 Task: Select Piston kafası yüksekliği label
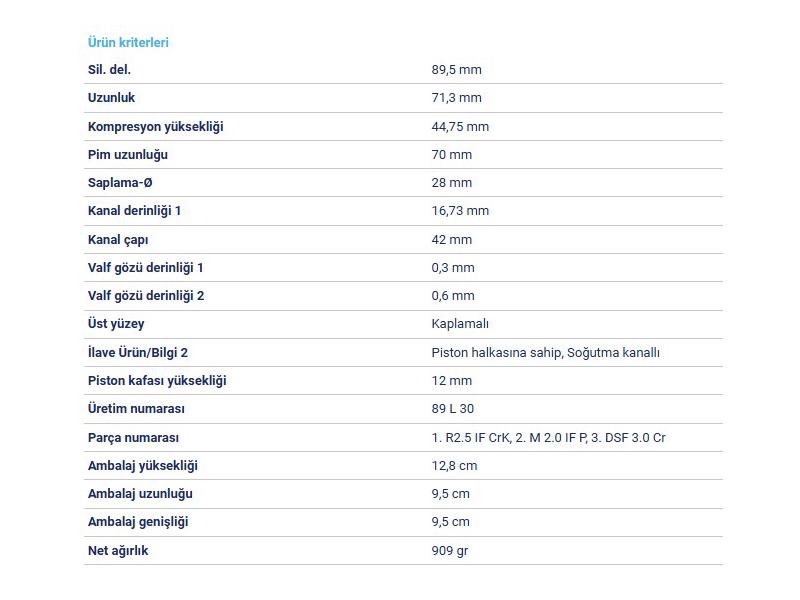[x=157, y=381]
